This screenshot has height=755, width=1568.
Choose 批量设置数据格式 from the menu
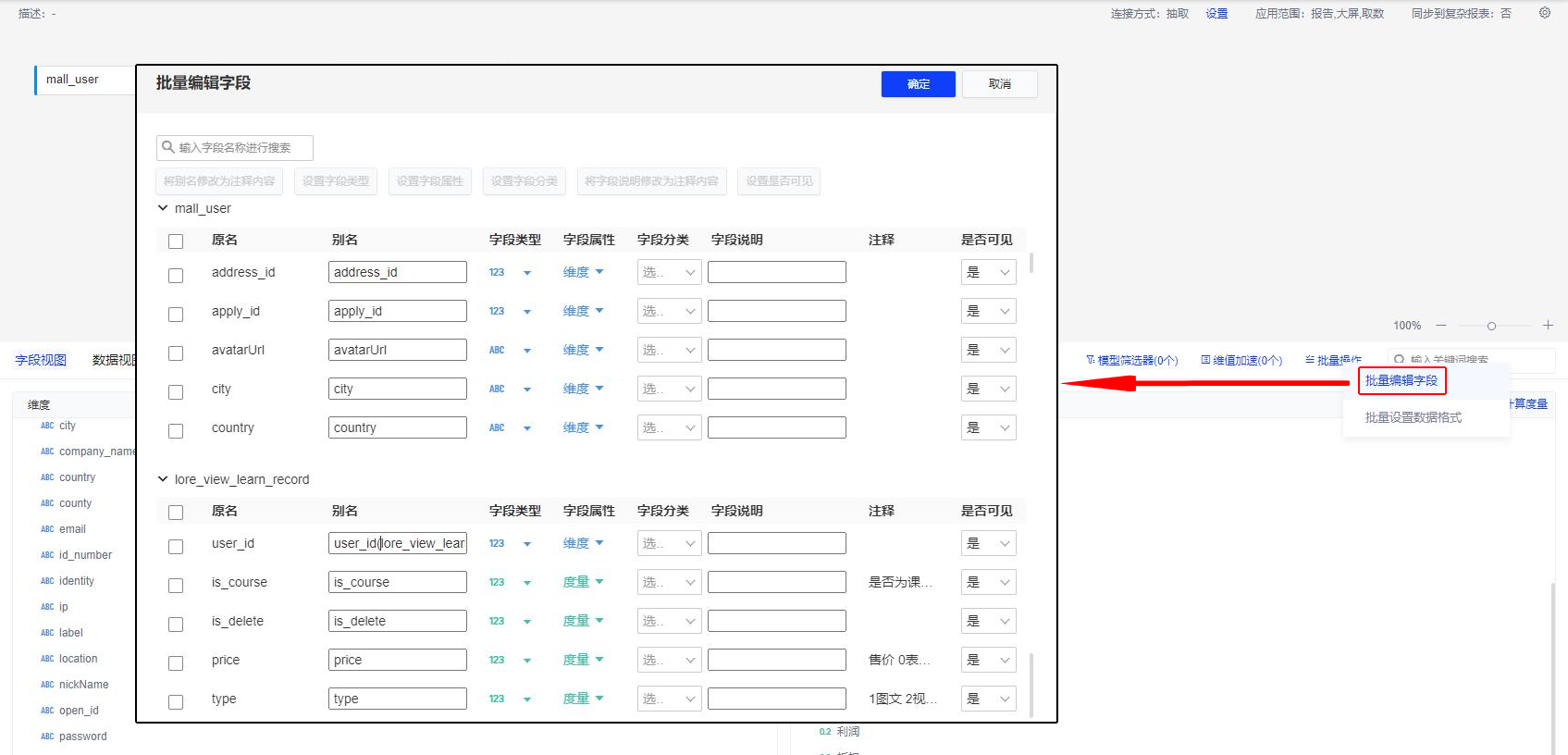point(1413,418)
